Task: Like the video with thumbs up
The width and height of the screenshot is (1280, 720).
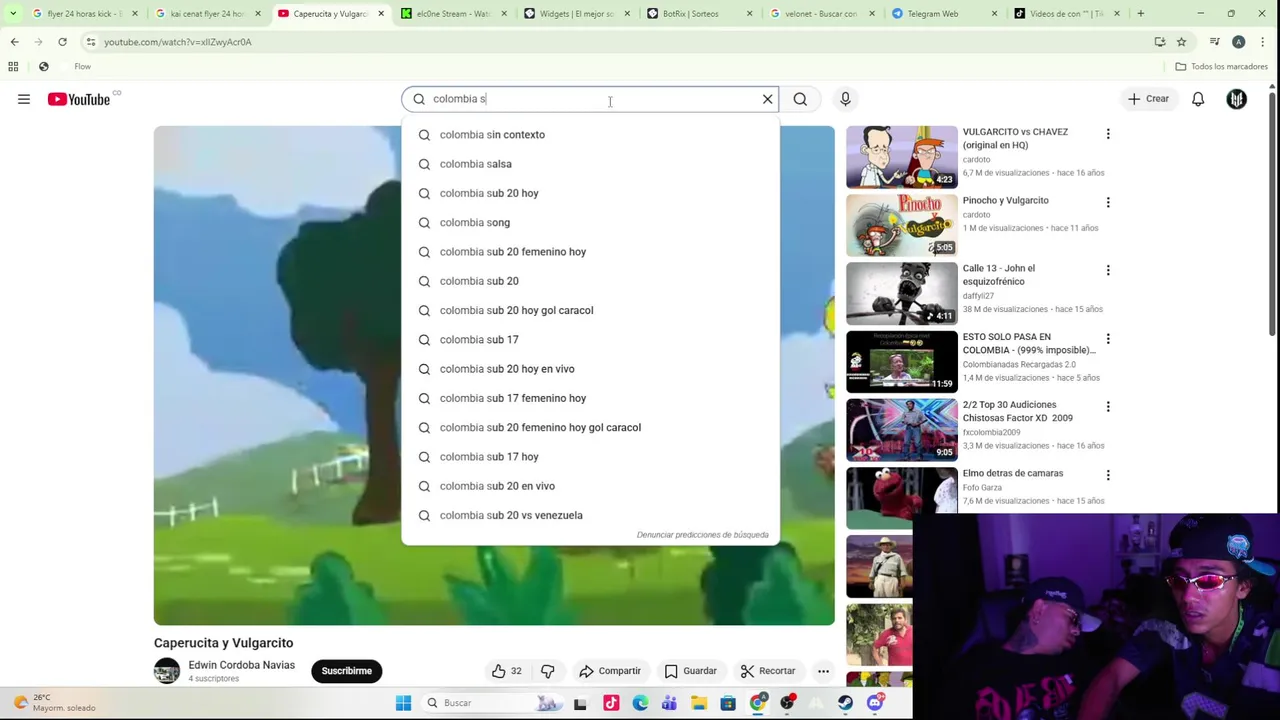Action: (x=506, y=671)
